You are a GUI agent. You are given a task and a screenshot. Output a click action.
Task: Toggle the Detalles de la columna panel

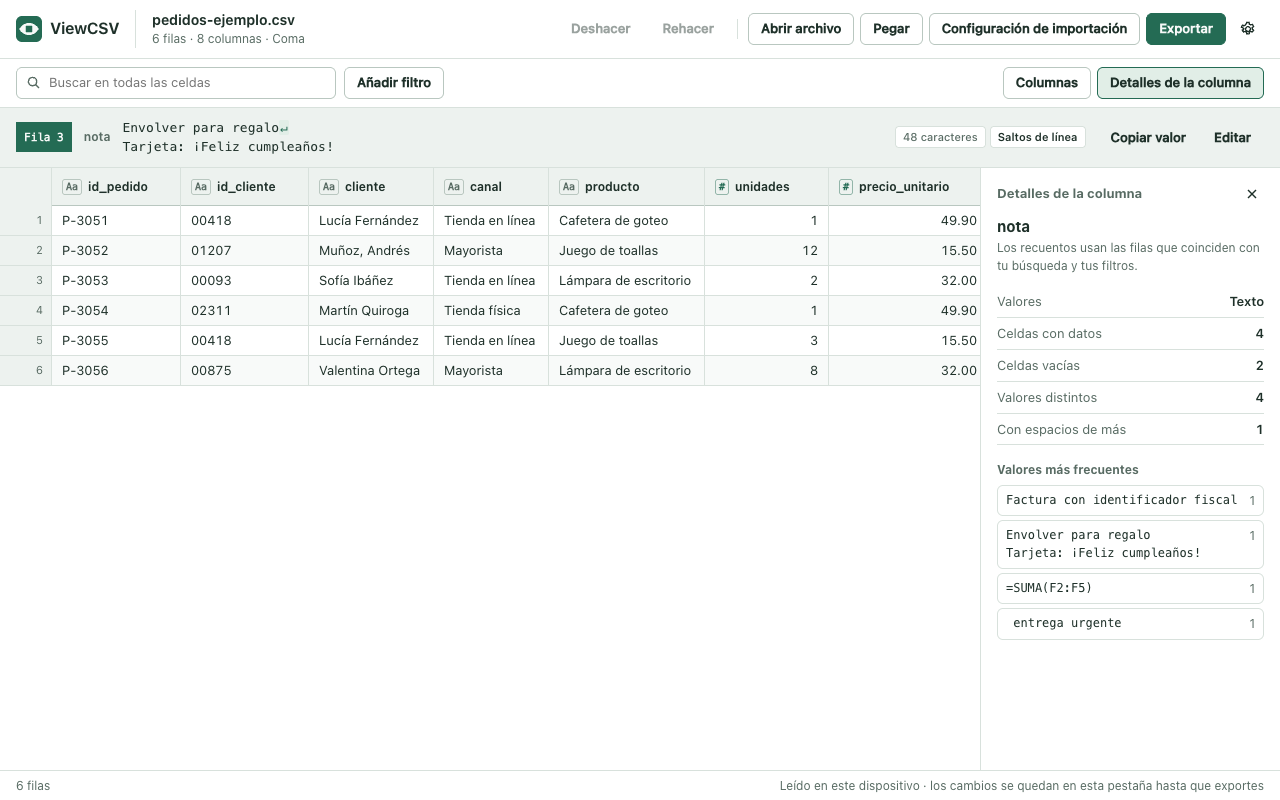point(1180,83)
